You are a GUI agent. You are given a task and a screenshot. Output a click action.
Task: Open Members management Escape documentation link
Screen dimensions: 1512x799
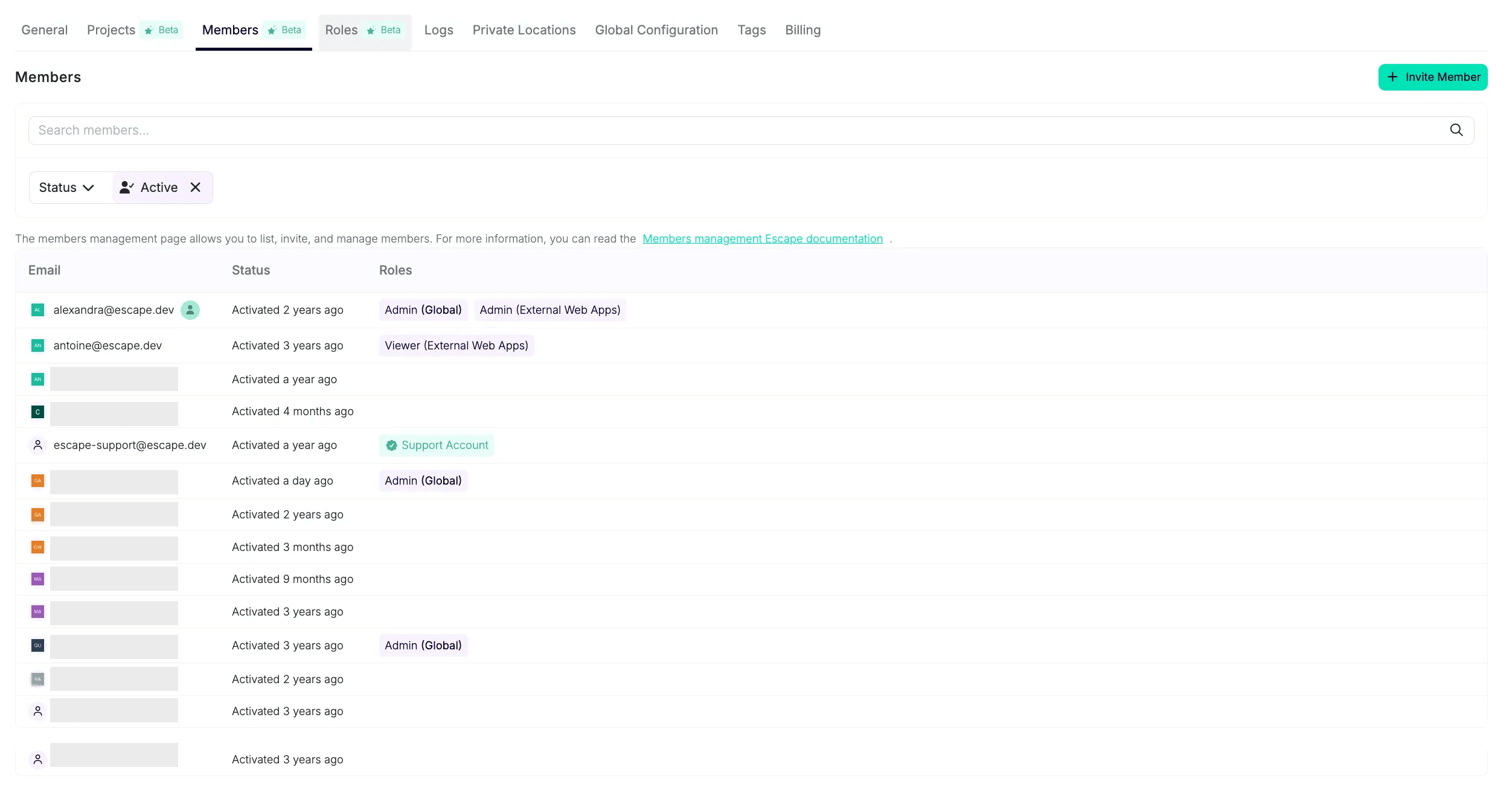(762, 239)
